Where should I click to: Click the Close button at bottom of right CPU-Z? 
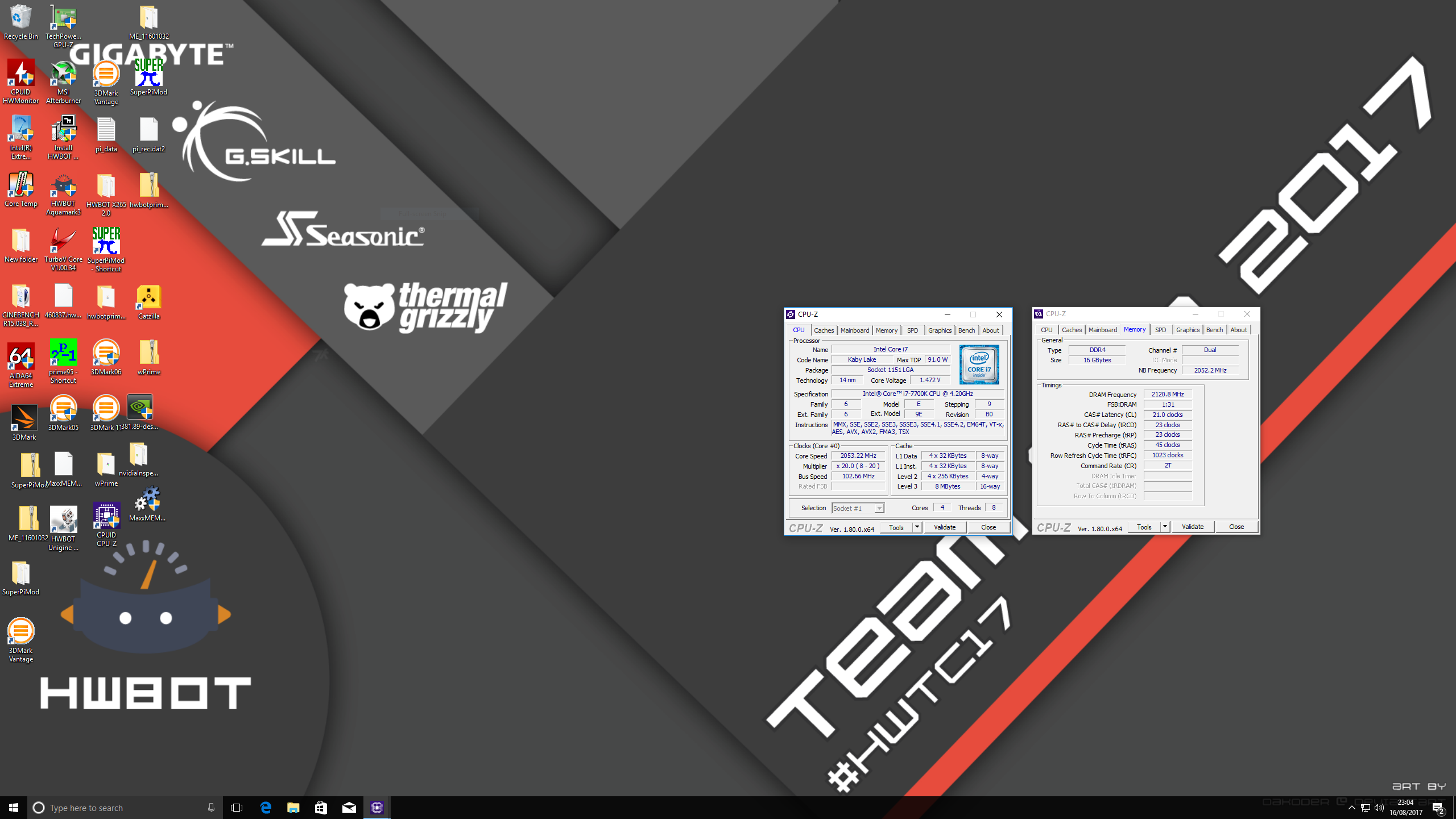[1236, 527]
